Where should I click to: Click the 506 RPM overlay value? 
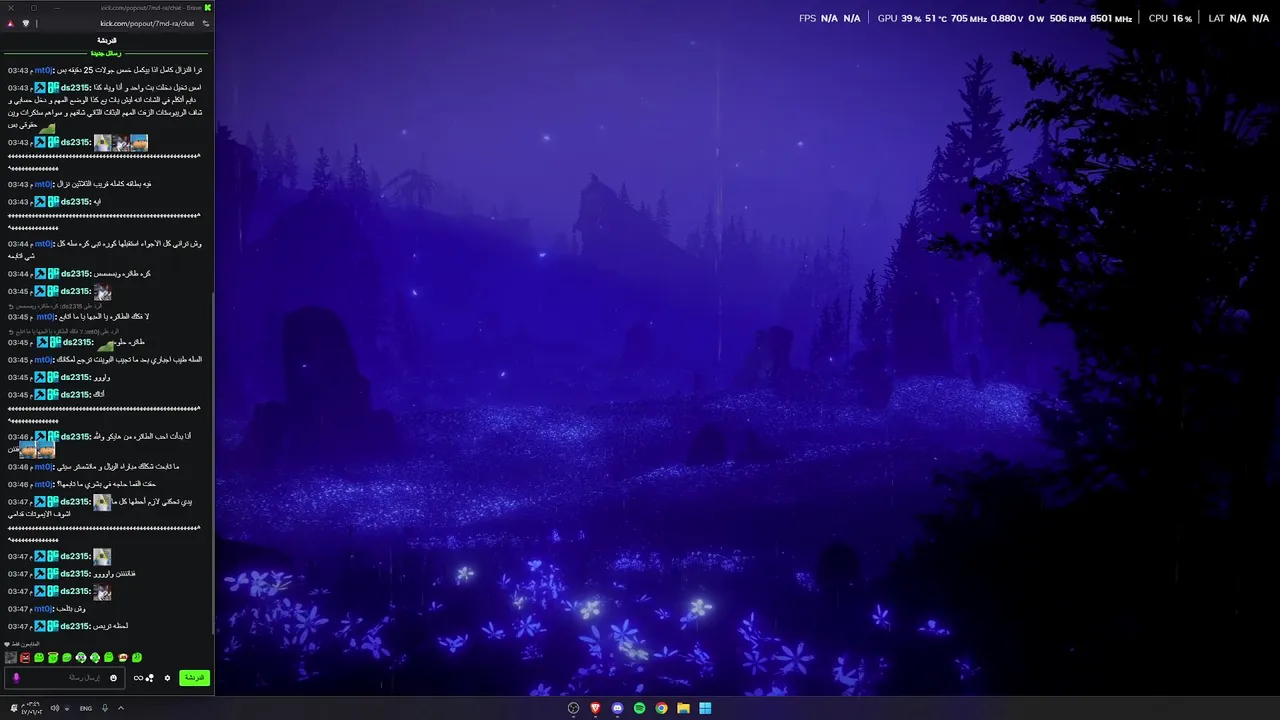(x=1068, y=19)
